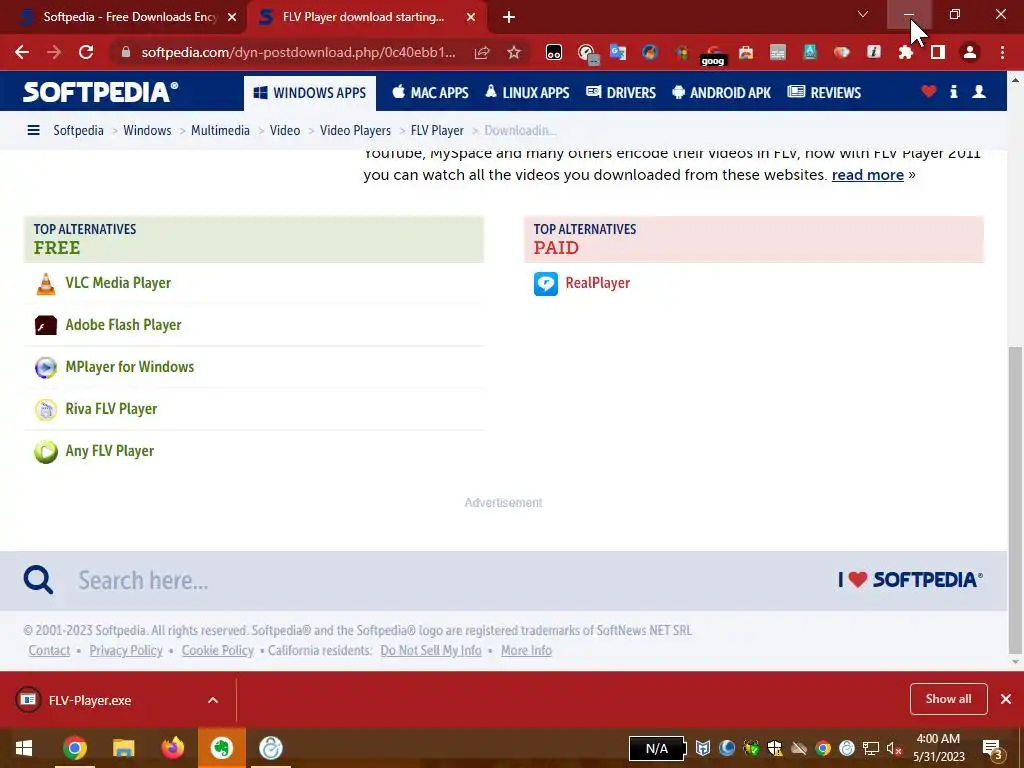
Task: Open the notification center icon
Action: [993, 748]
